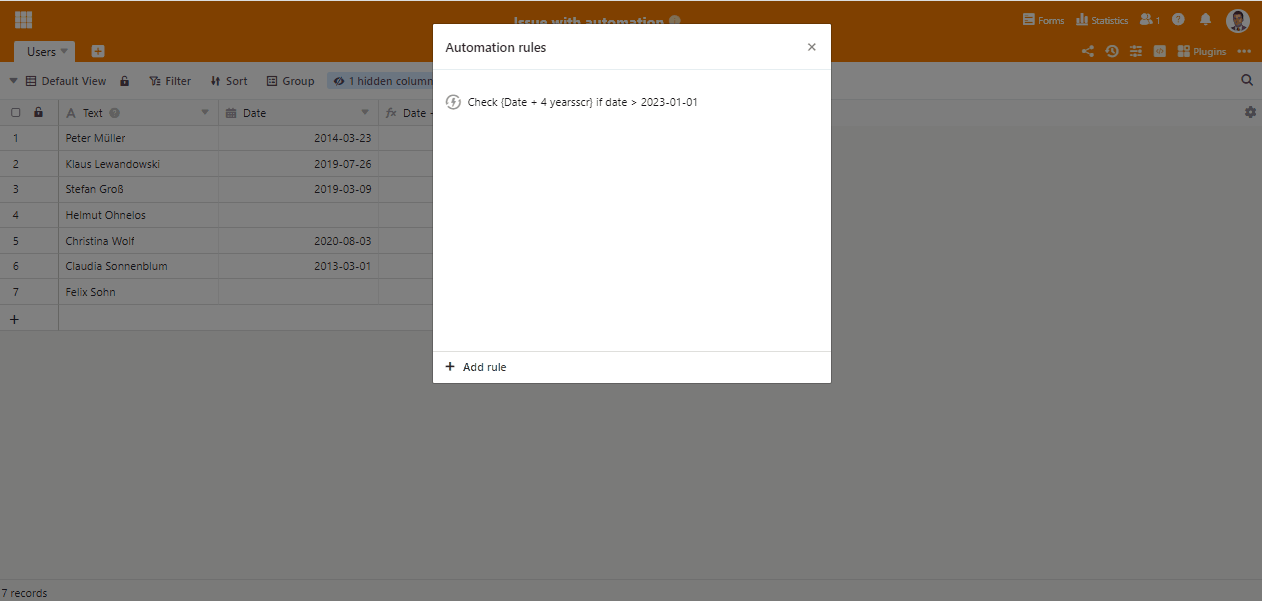Screen dimensions: 1262x601
Task: Open the script code icon
Action: pos(1160,51)
